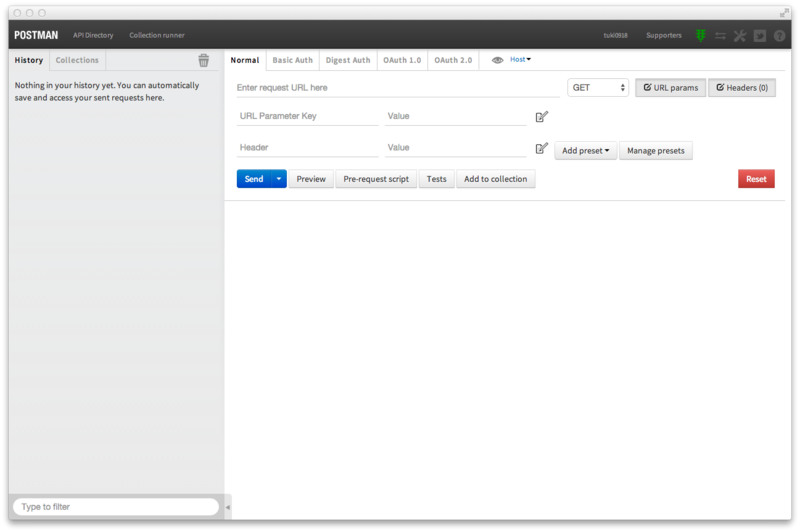Focus the Enter request URL field
Screen dimensions: 800x532
click(398, 88)
